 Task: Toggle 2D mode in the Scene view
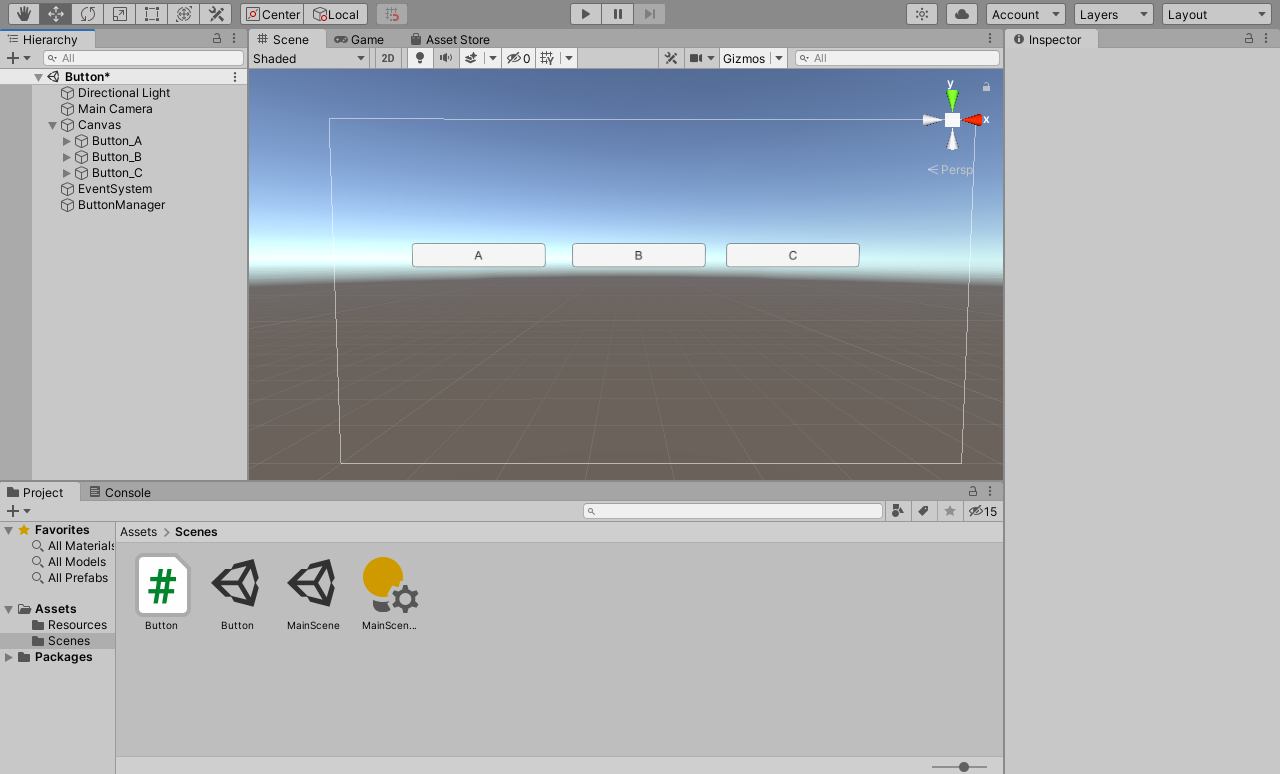(387, 58)
